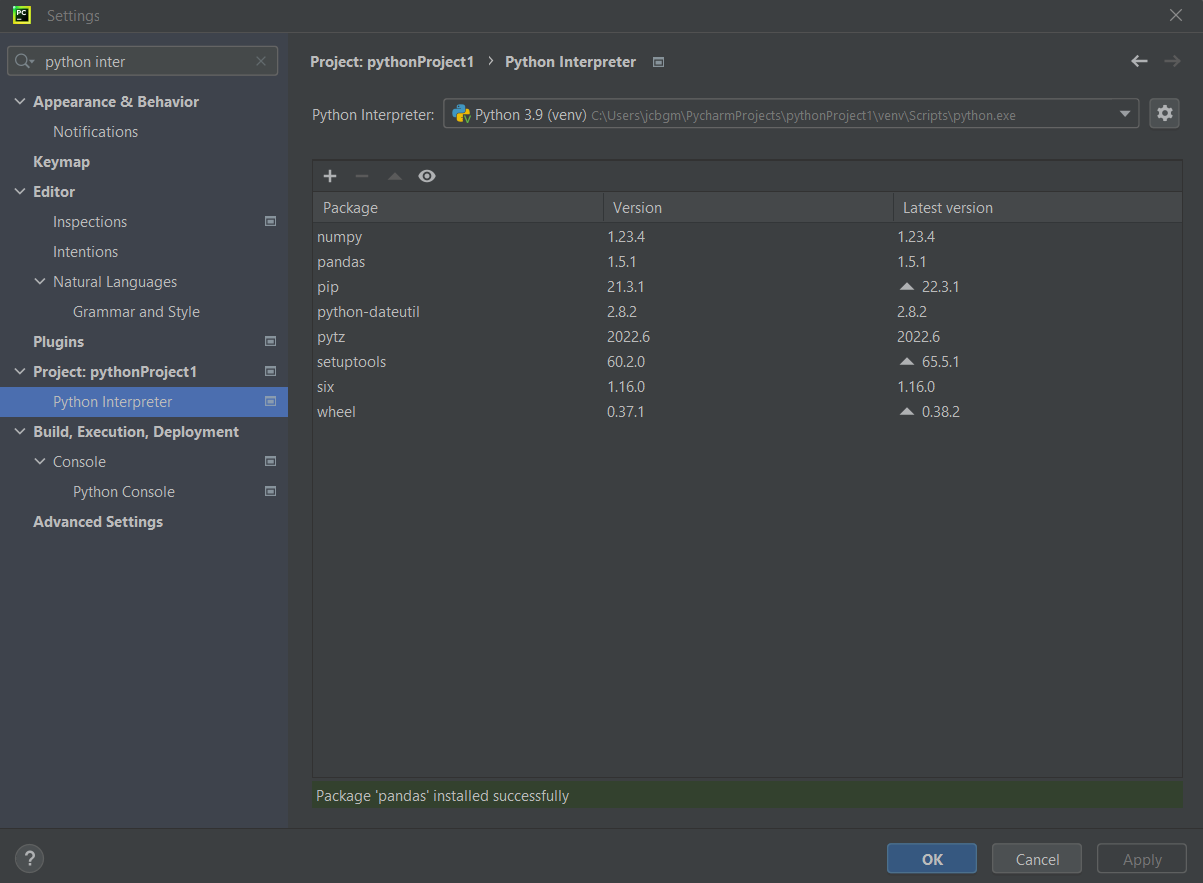Click the Apply button
1203x883 pixels.
(x=1142, y=859)
